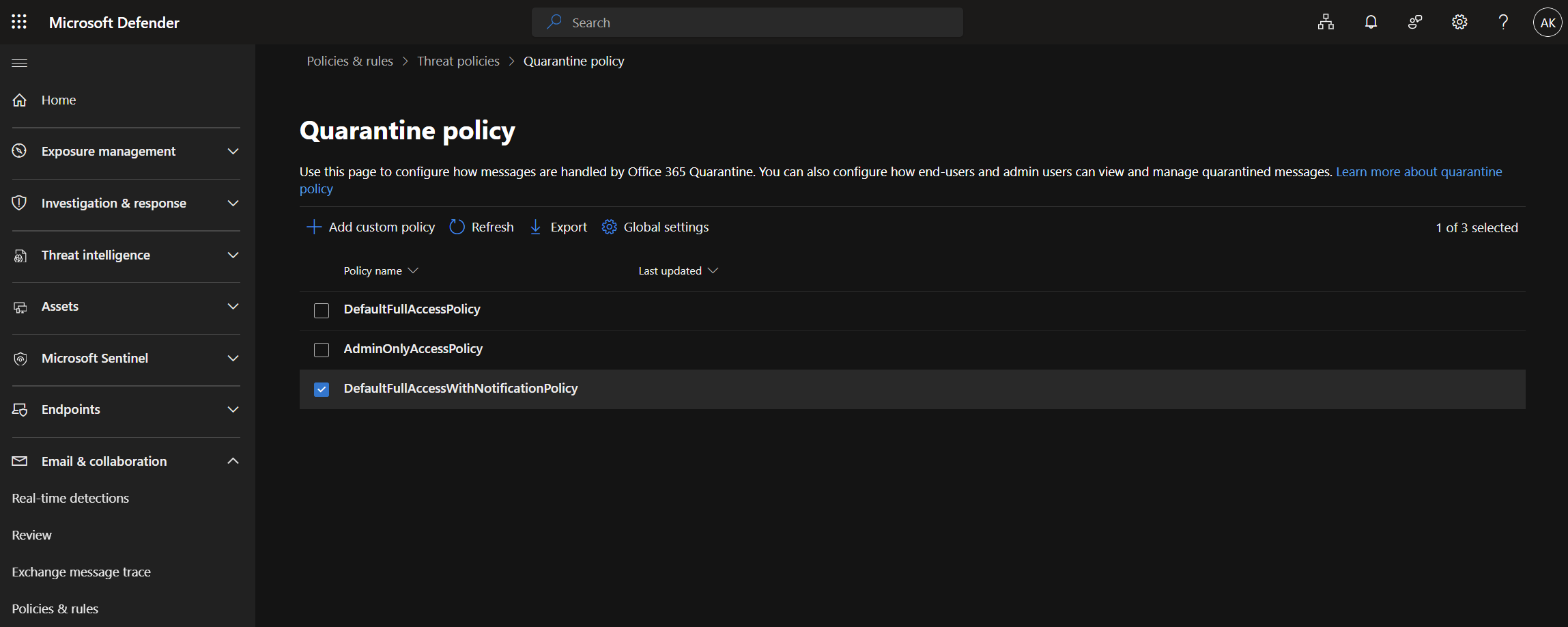Viewport: 1568px width, 627px height.
Task: Open the community feedback people icon
Action: click(x=1414, y=22)
